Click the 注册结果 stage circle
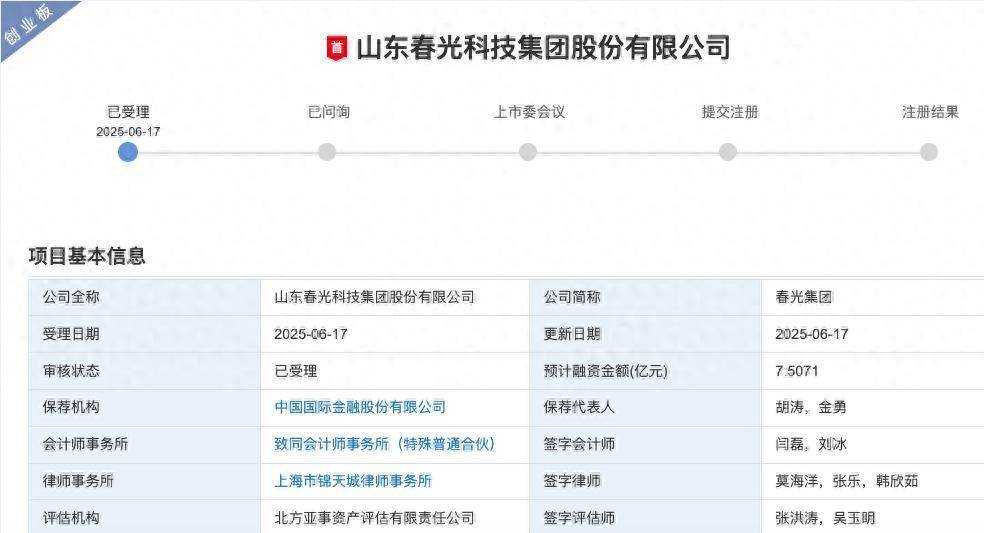The width and height of the screenshot is (984, 533). (x=929, y=152)
